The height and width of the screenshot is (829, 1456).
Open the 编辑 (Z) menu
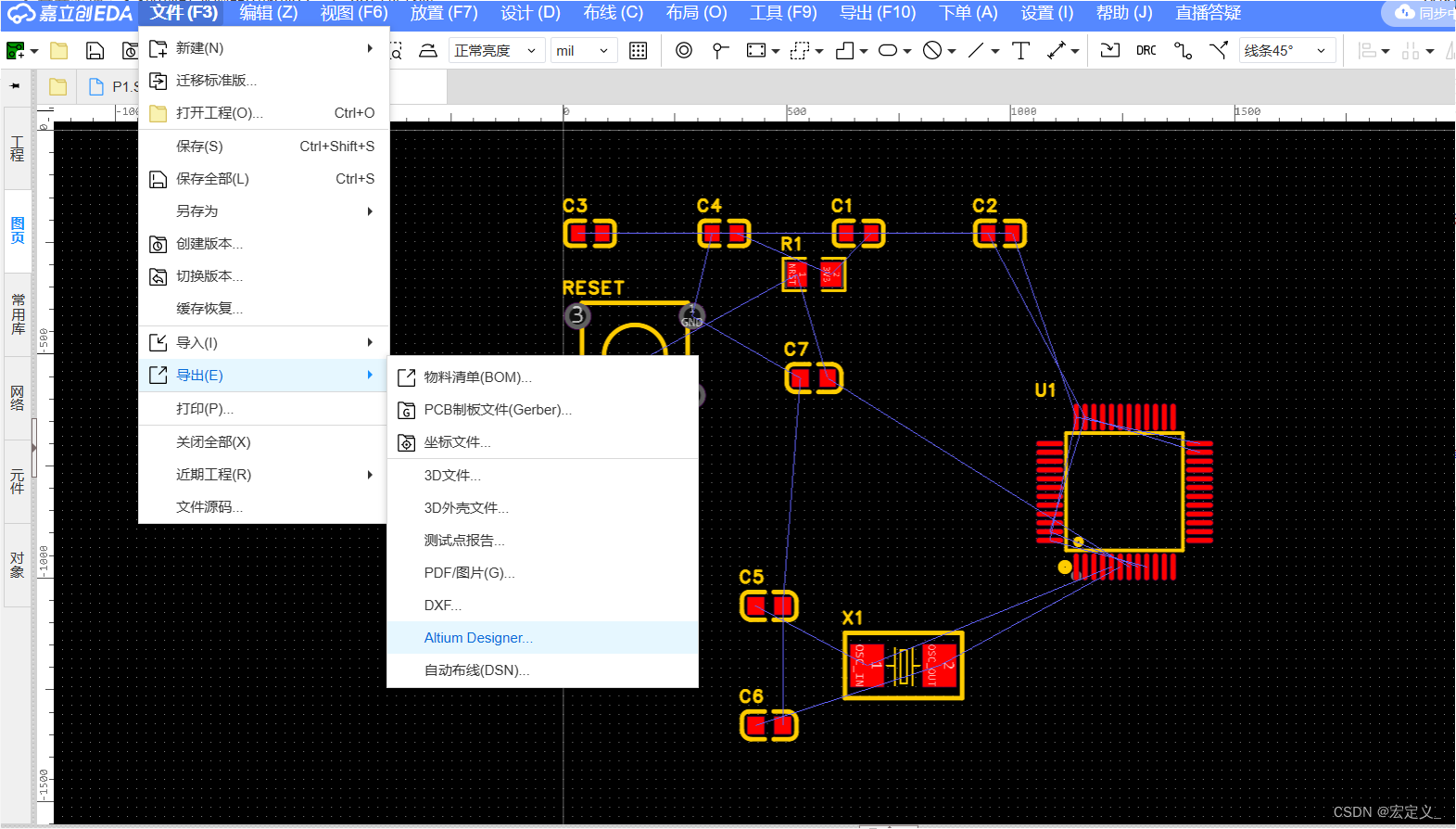(269, 13)
